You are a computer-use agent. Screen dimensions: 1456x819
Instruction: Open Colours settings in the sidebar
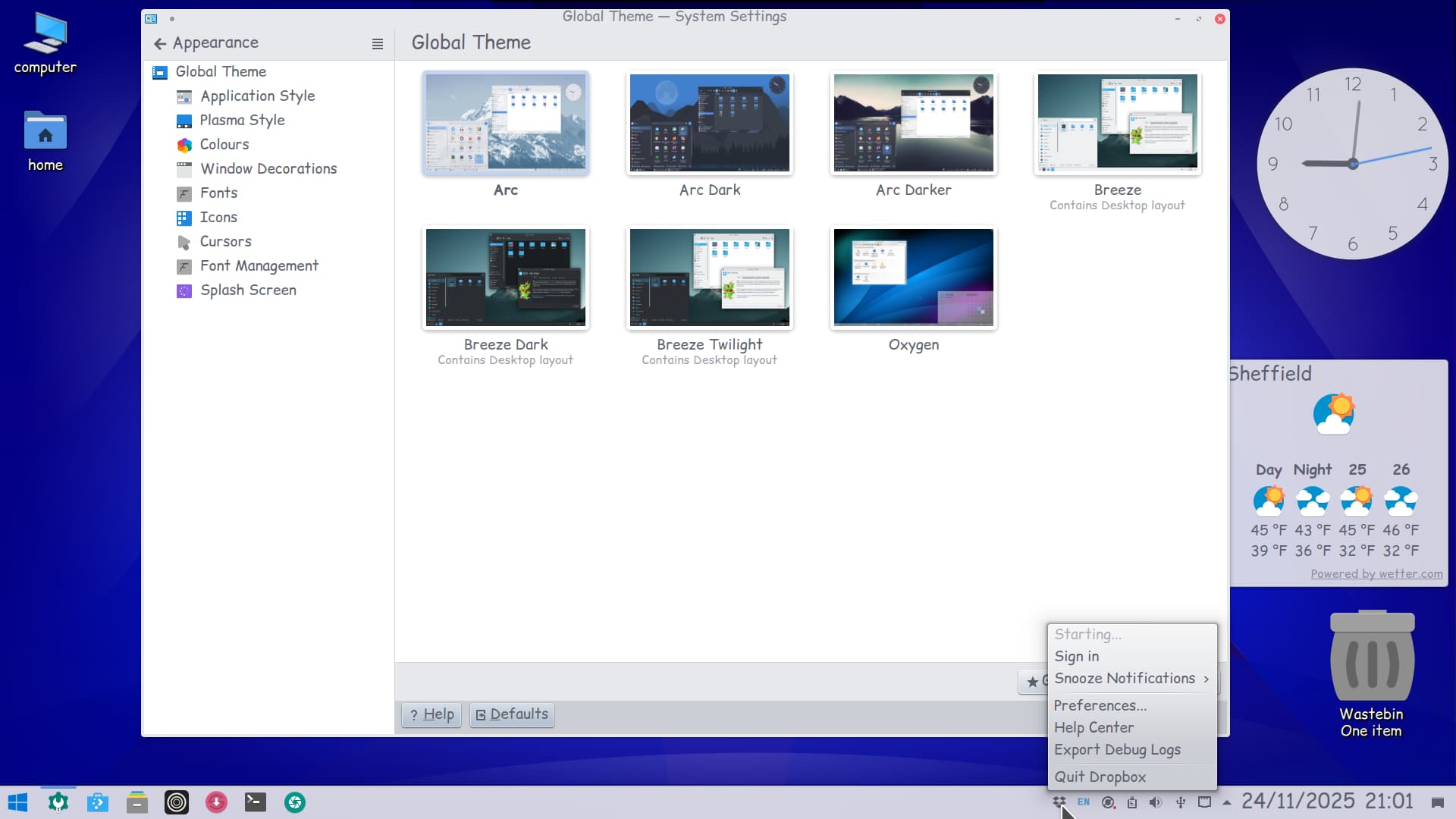pos(224,144)
